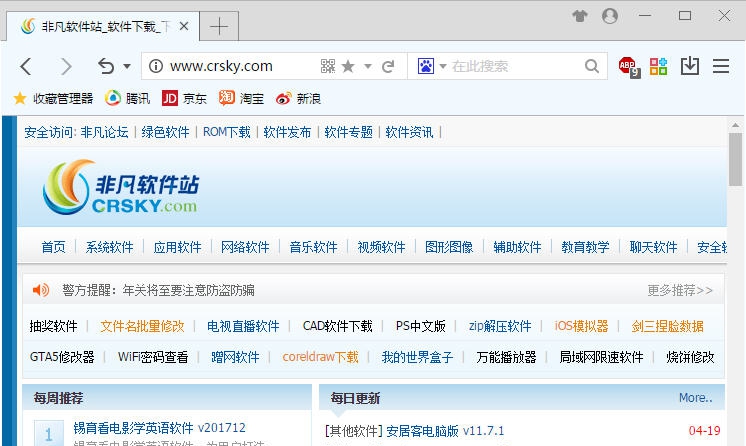Open the 聊天软件 navigation item
Viewport: 746px width, 446px height.
653,247
